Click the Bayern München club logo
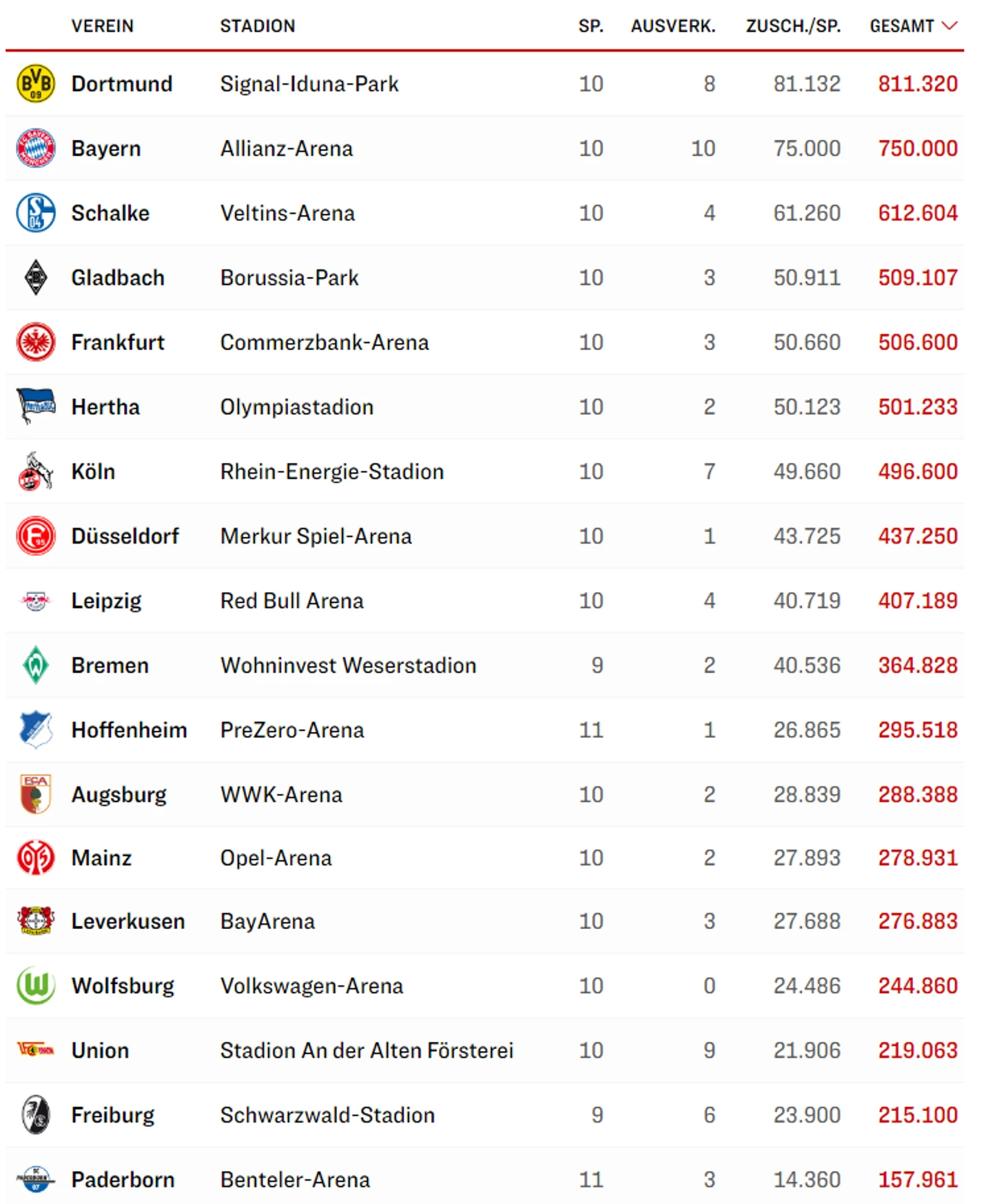This screenshot has width=1006, height=1204. coord(36,148)
